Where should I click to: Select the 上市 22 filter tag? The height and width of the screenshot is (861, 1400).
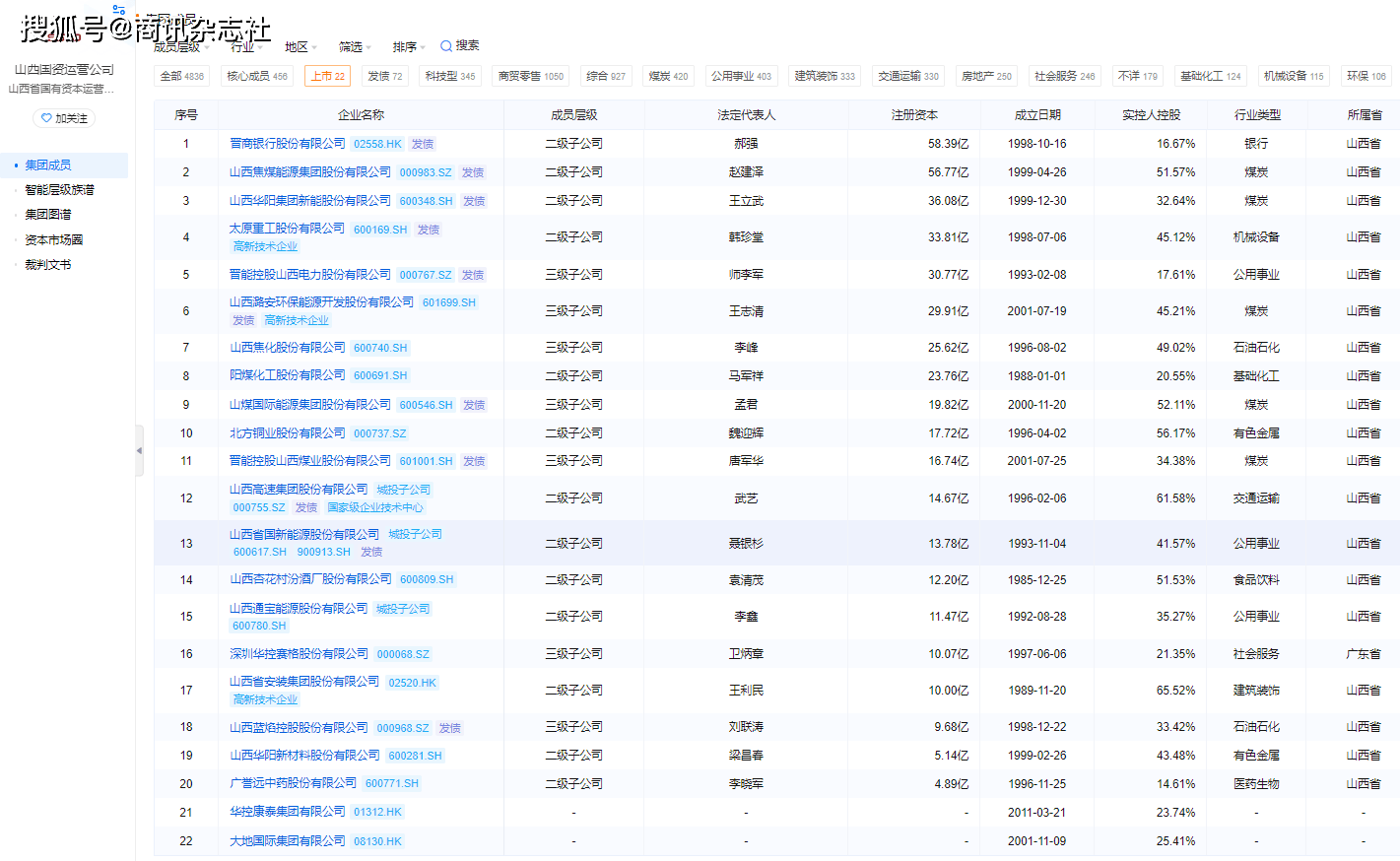coord(328,76)
